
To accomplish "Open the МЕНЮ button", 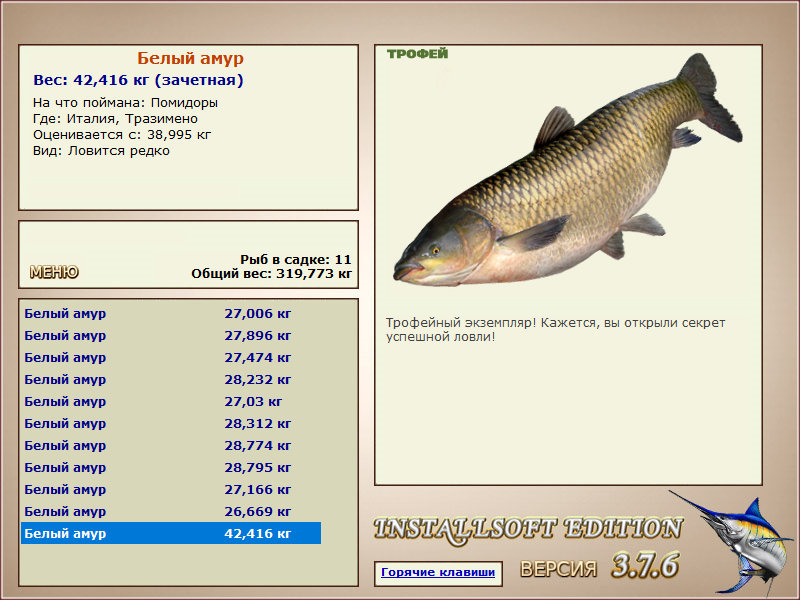I will [54, 272].
